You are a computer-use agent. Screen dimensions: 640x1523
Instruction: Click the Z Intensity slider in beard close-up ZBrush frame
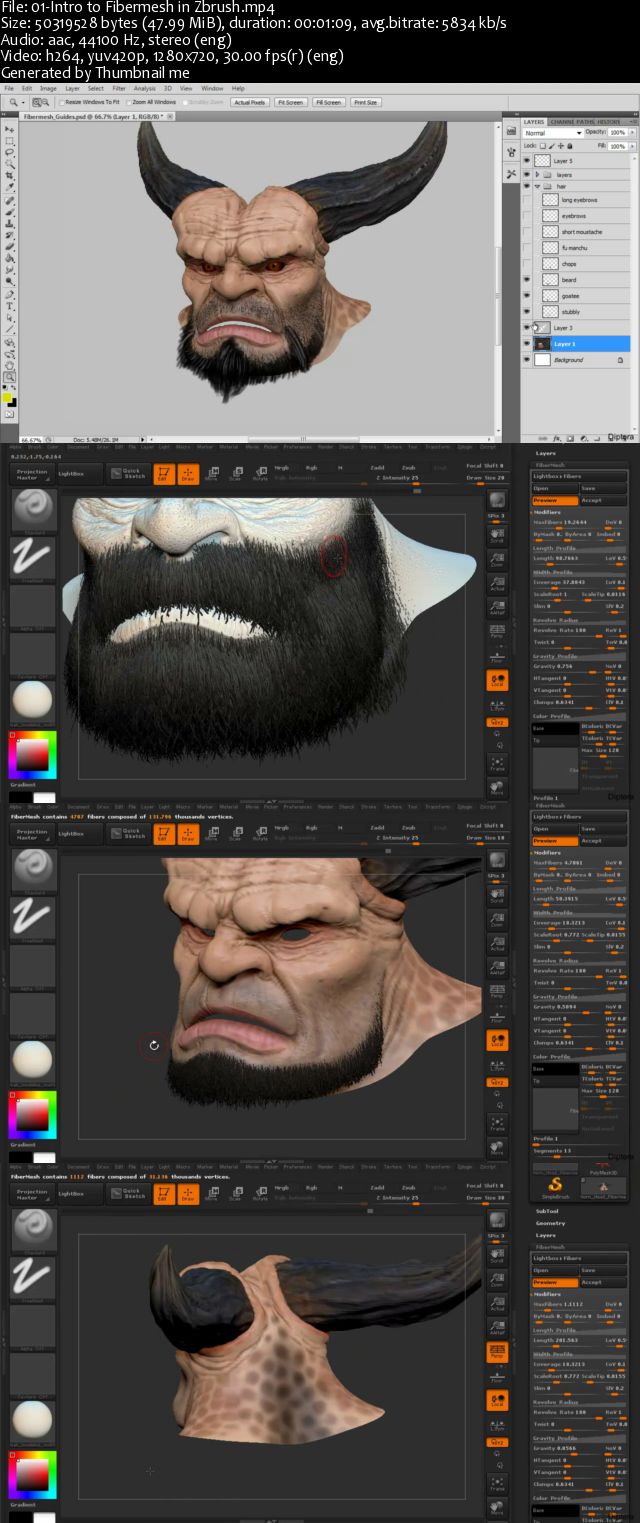416,478
